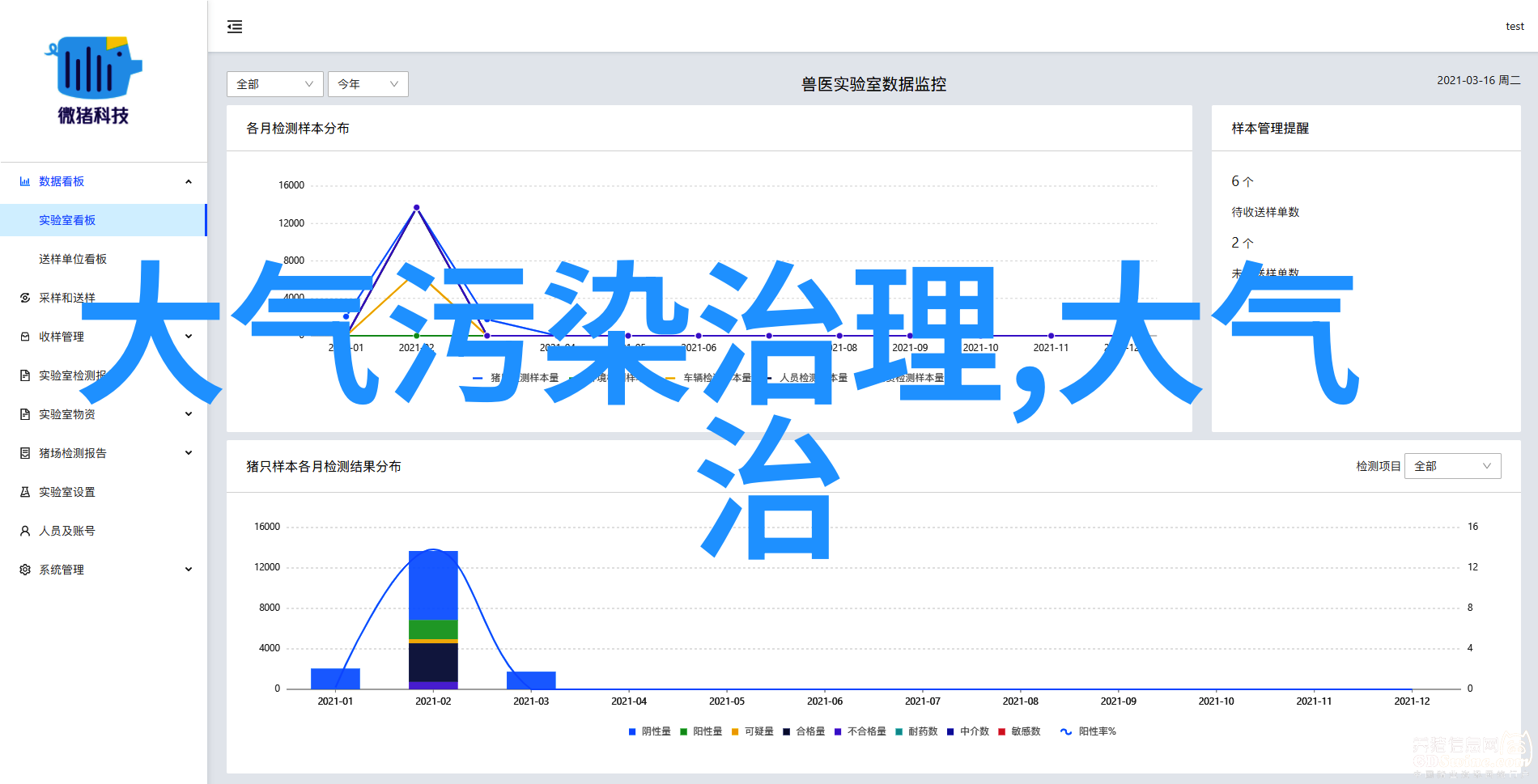The width and height of the screenshot is (1538, 784).
Task: Click the 样本管理提醒 card title
Action: [x=1270, y=128]
